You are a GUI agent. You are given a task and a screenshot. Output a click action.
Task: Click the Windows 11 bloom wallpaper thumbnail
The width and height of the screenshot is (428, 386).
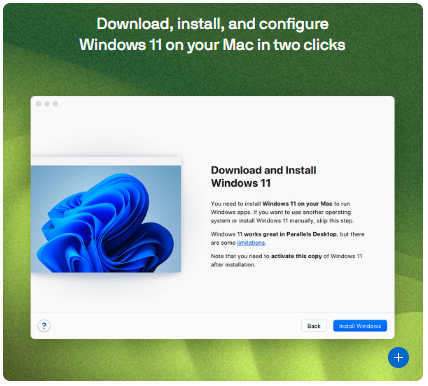coord(106,215)
